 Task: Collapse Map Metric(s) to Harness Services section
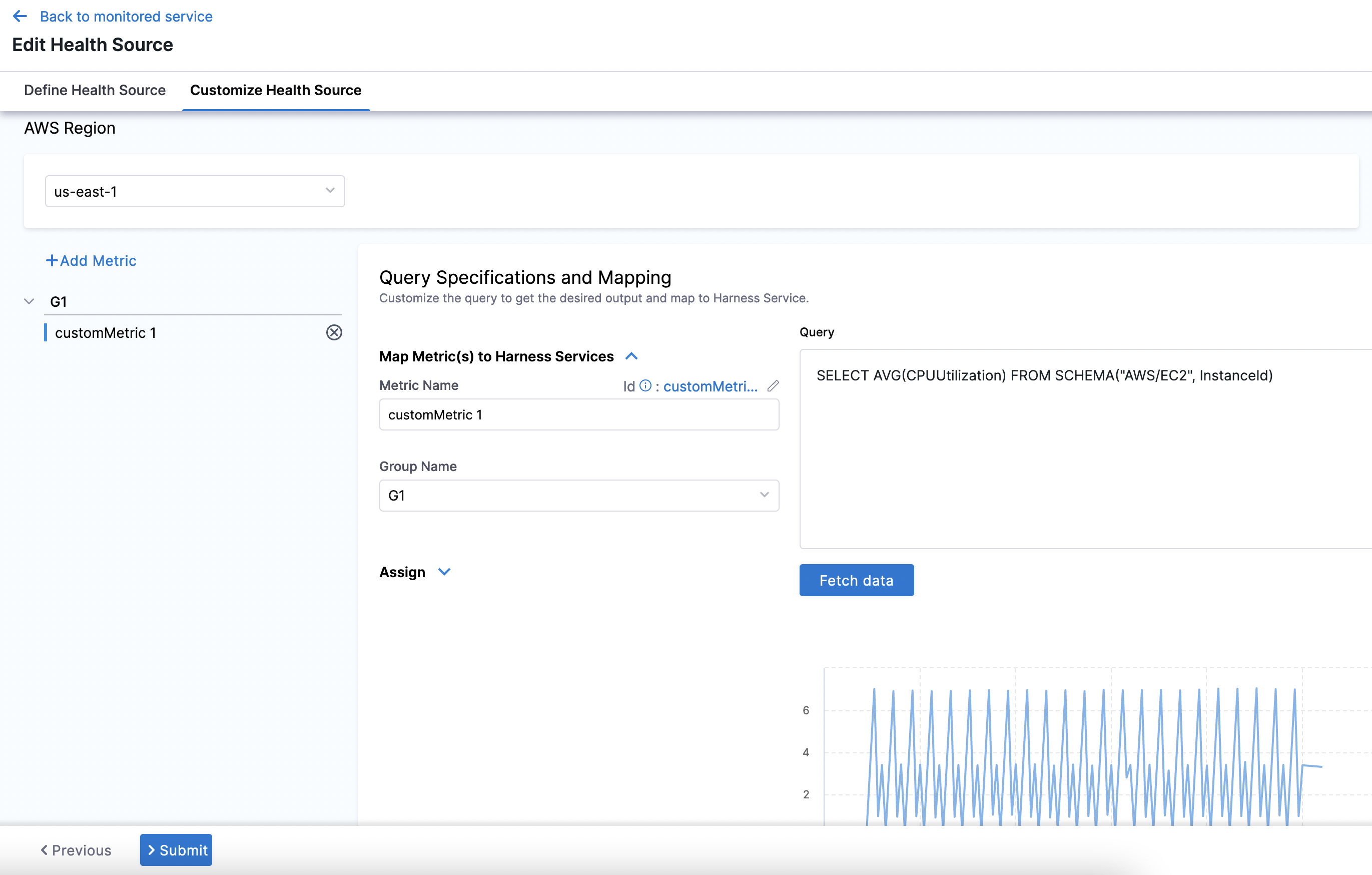click(631, 356)
